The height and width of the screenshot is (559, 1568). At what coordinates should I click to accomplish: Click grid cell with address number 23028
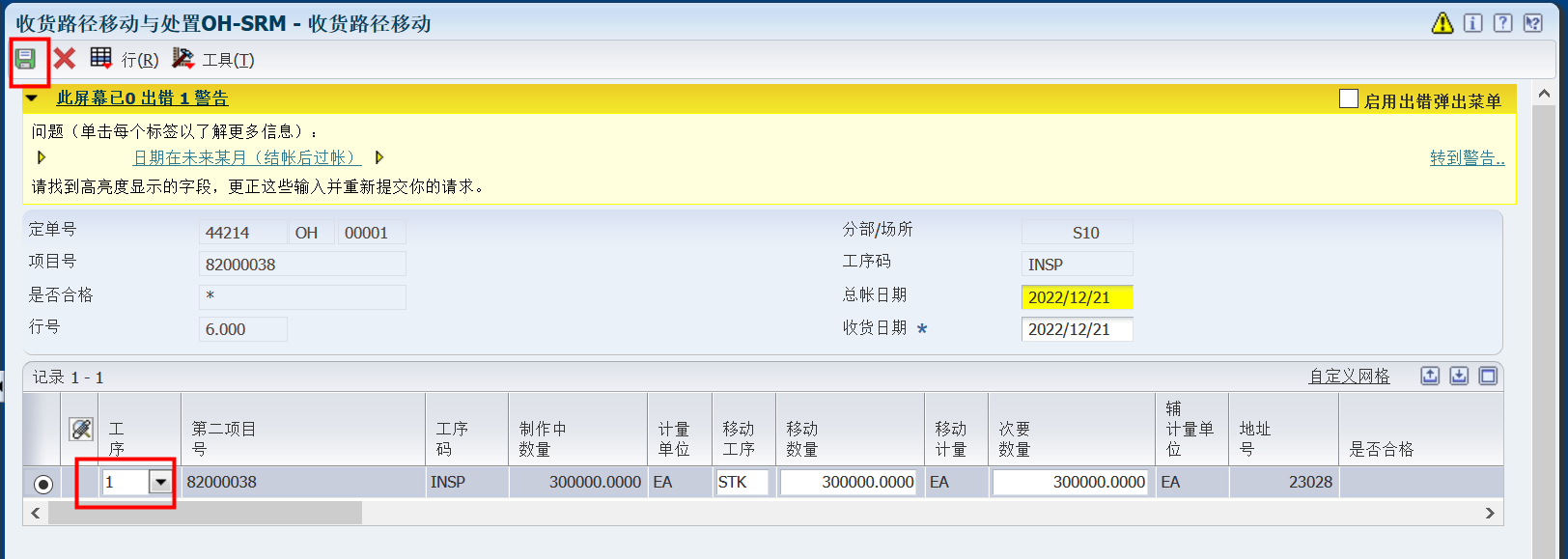click(1284, 482)
